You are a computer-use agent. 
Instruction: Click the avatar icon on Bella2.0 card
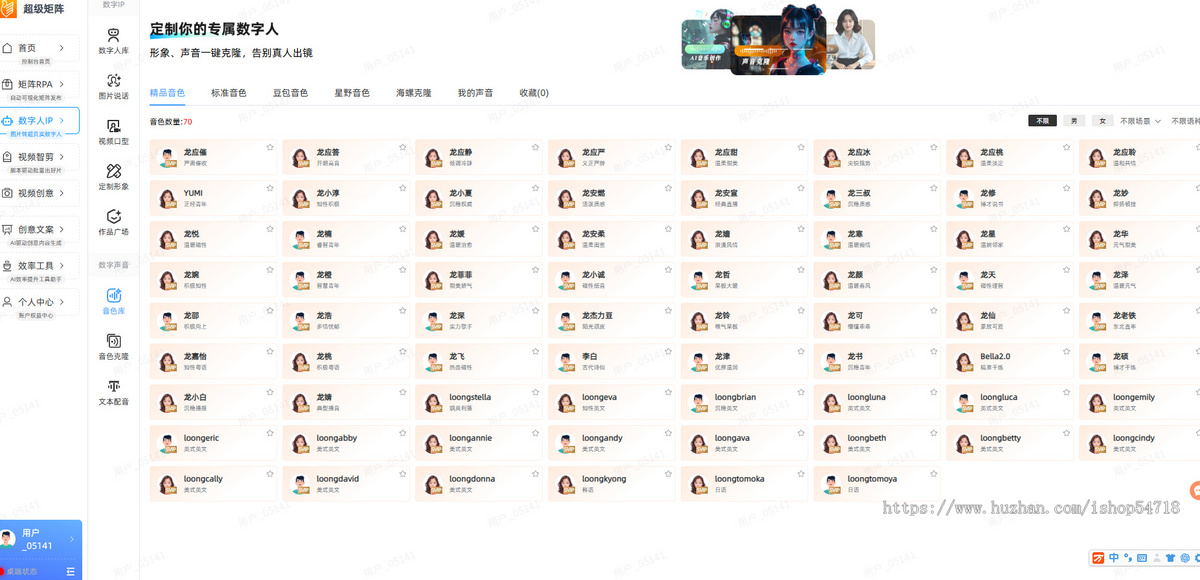964,362
